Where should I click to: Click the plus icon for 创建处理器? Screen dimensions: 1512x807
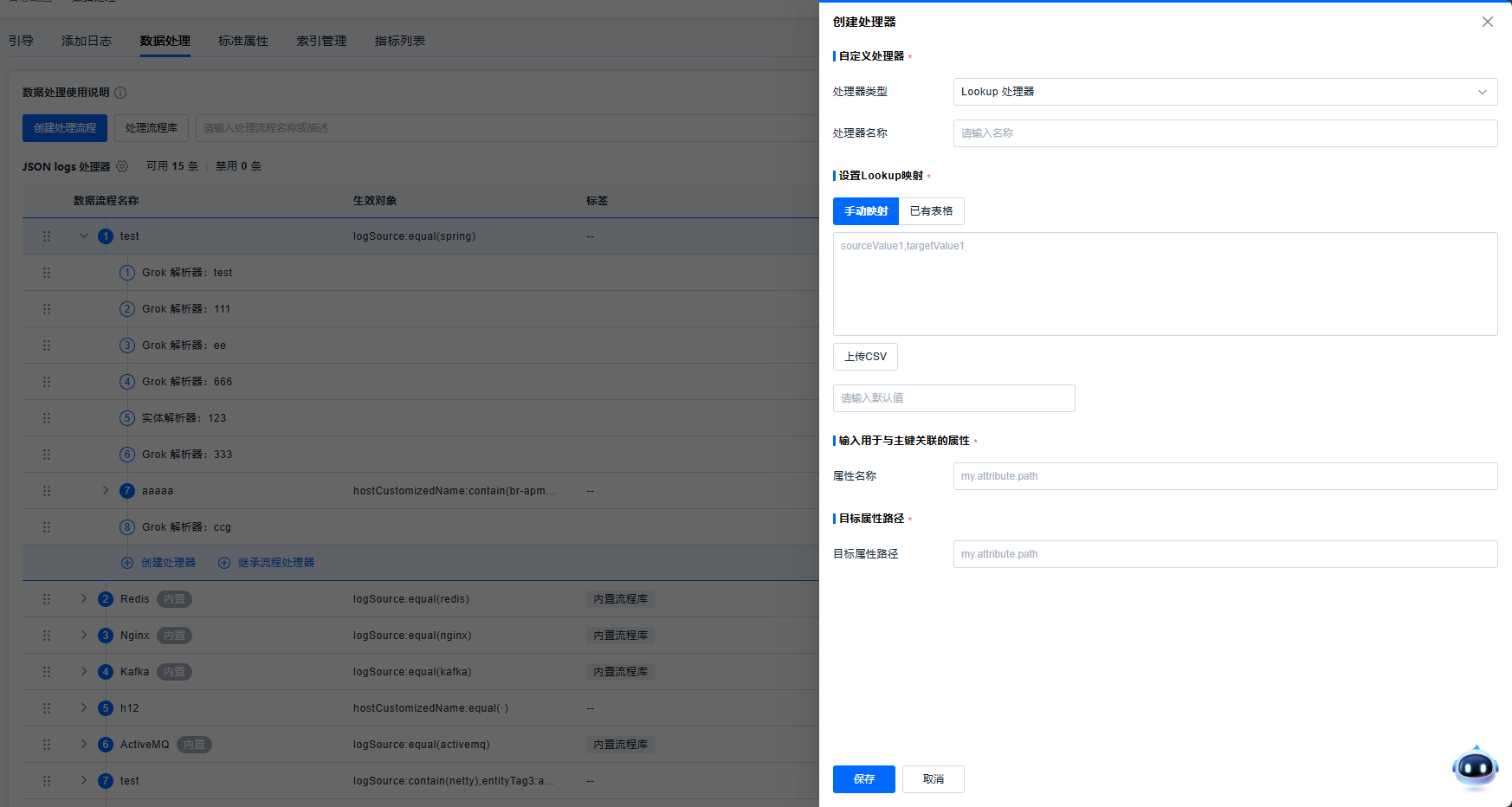127,563
